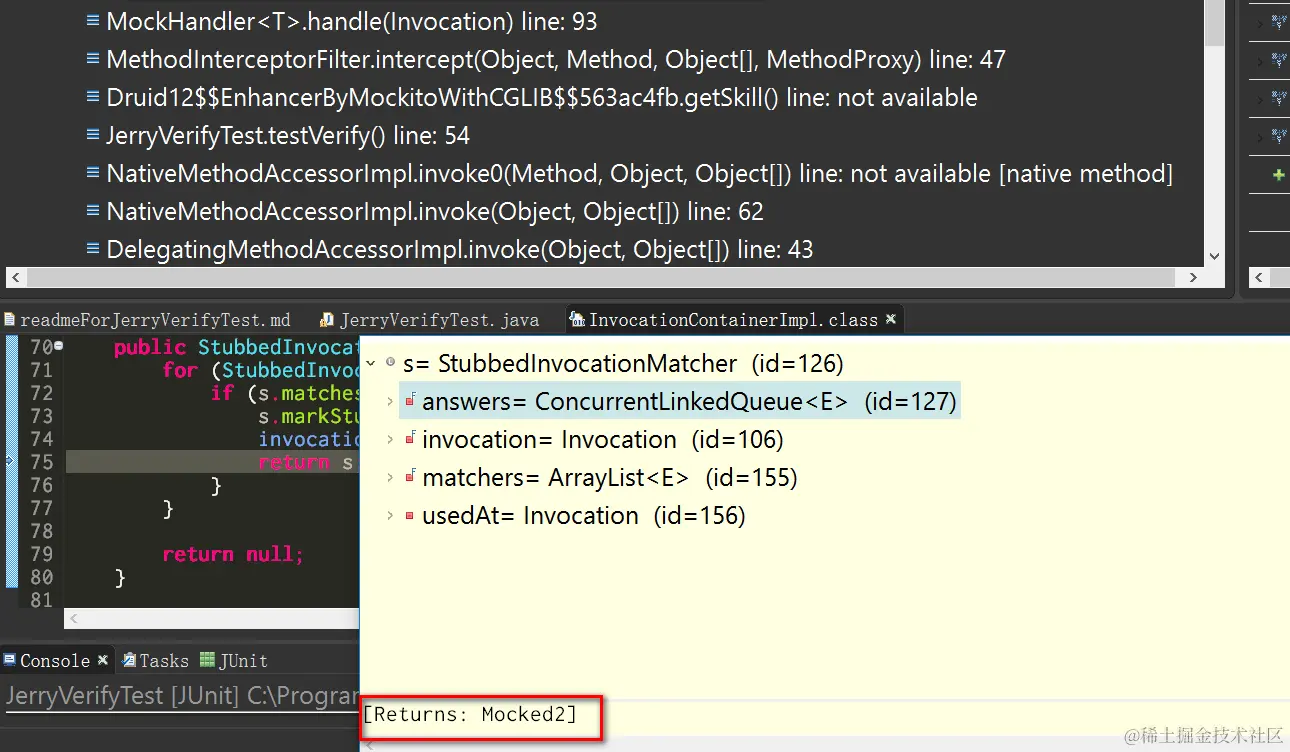Click the green plus add expression icon

[1278, 175]
